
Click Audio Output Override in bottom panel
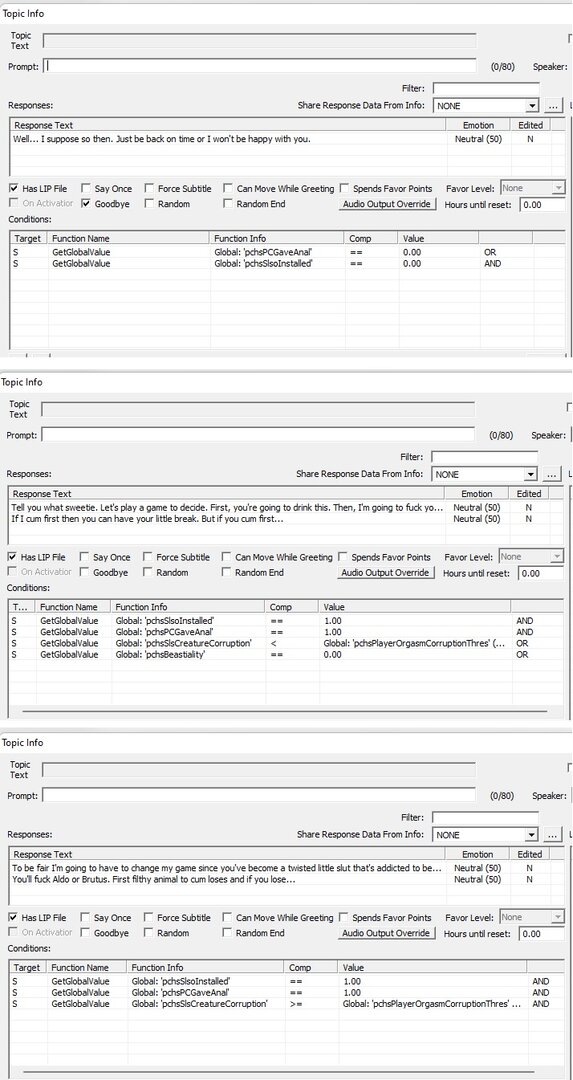(388, 933)
